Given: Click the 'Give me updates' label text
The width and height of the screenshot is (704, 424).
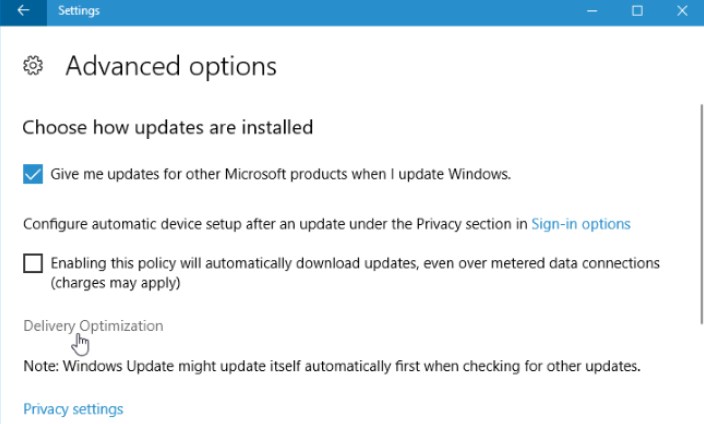Looking at the screenshot, I should click(x=281, y=174).
